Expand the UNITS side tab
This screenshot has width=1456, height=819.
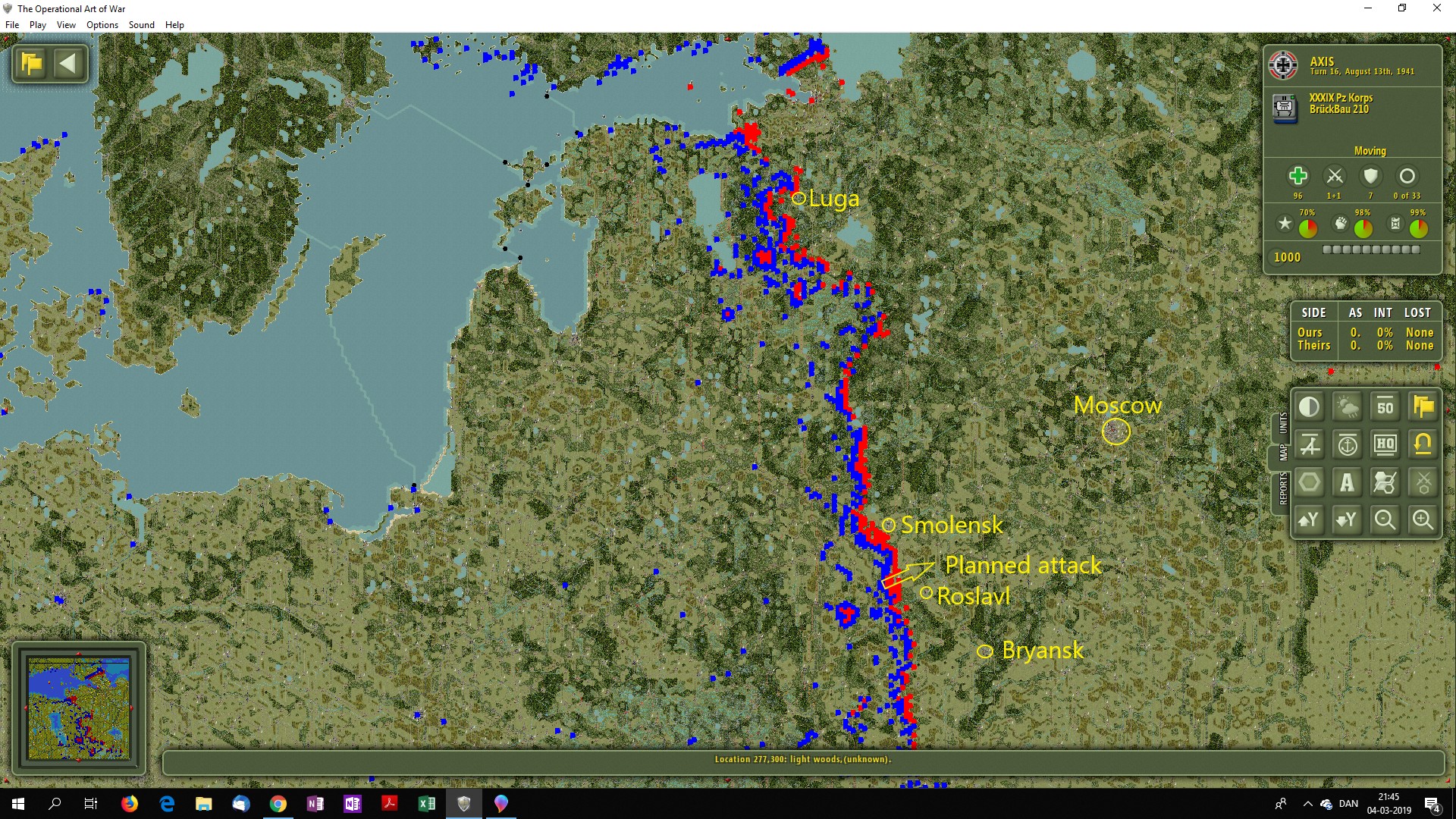click(1283, 423)
